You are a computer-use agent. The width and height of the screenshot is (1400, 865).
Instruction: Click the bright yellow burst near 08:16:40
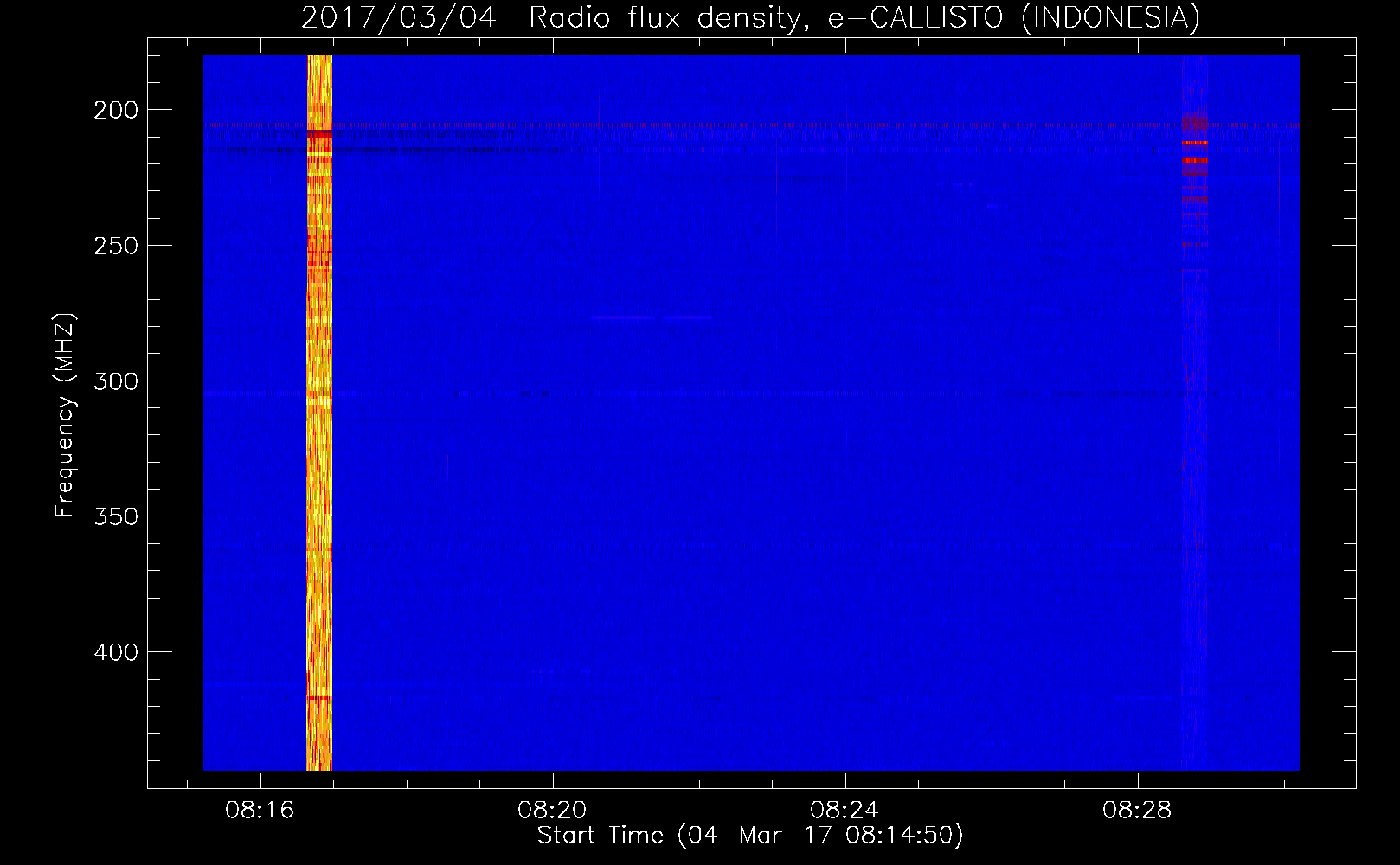tap(319, 413)
